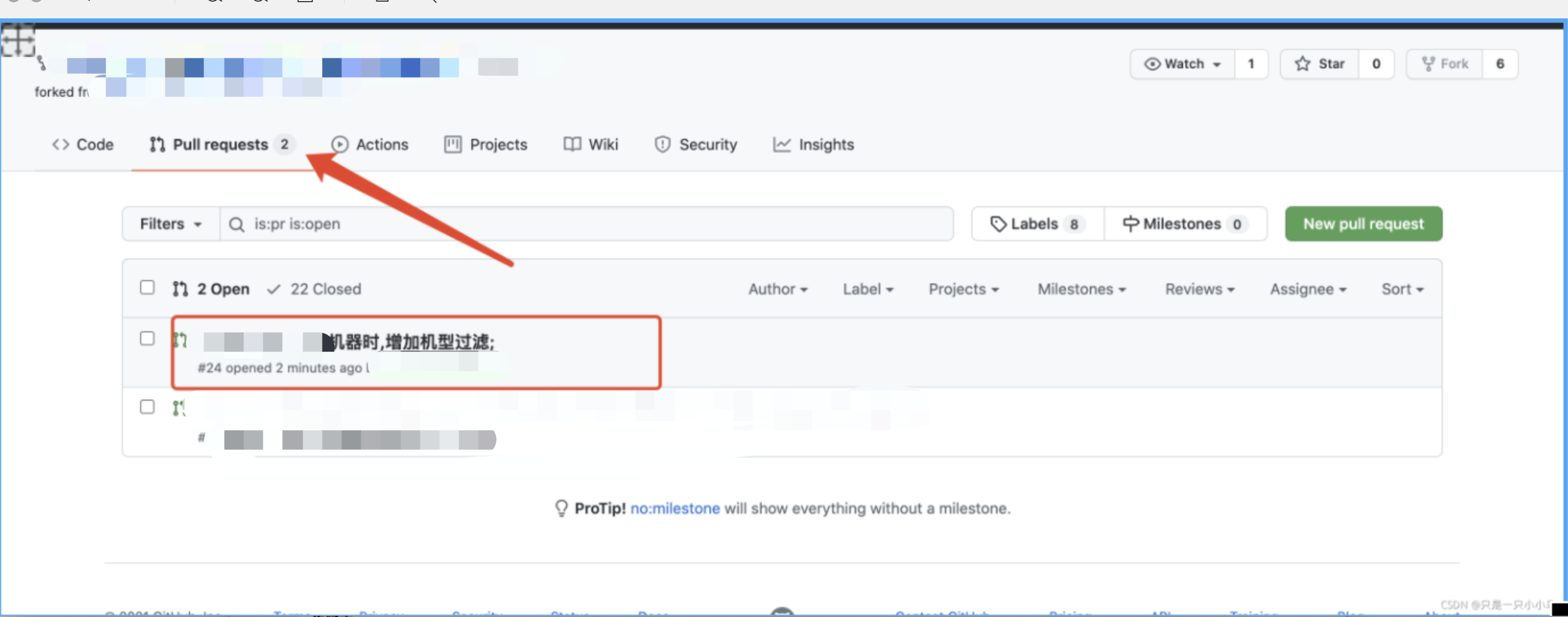The height and width of the screenshot is (617, 1568).
Task: Focus the is:pr is:open search field
Action: [584, 224]
